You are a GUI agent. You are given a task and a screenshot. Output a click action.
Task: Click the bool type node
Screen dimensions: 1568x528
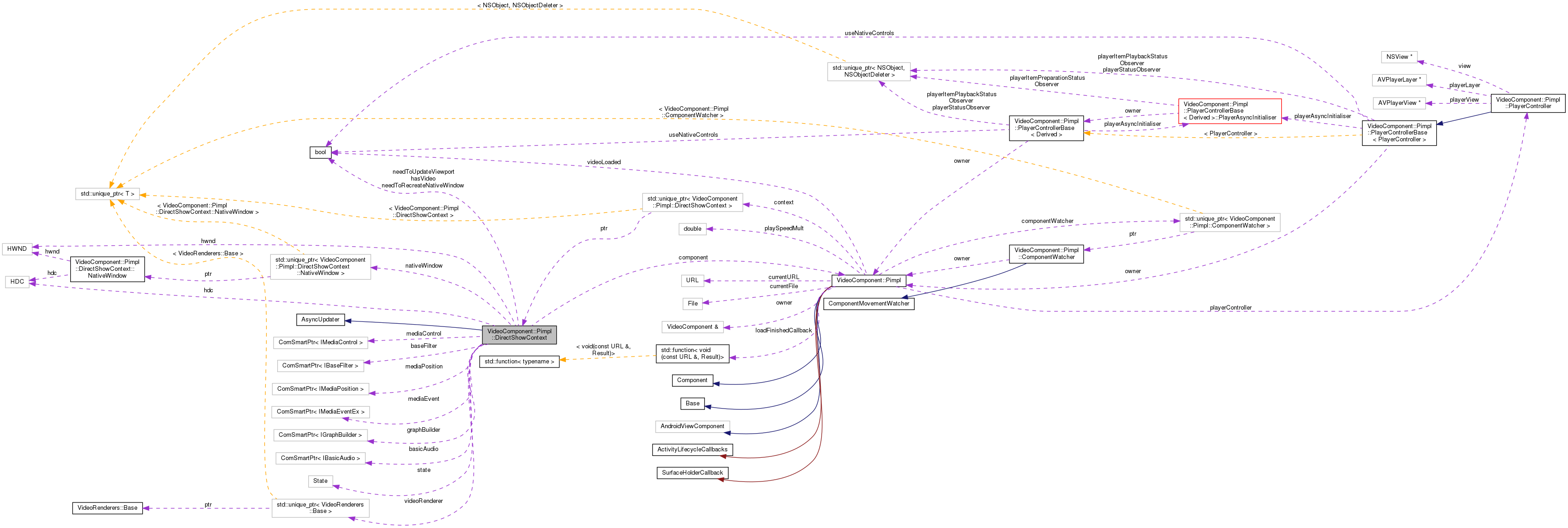click(x=320, y=152)
